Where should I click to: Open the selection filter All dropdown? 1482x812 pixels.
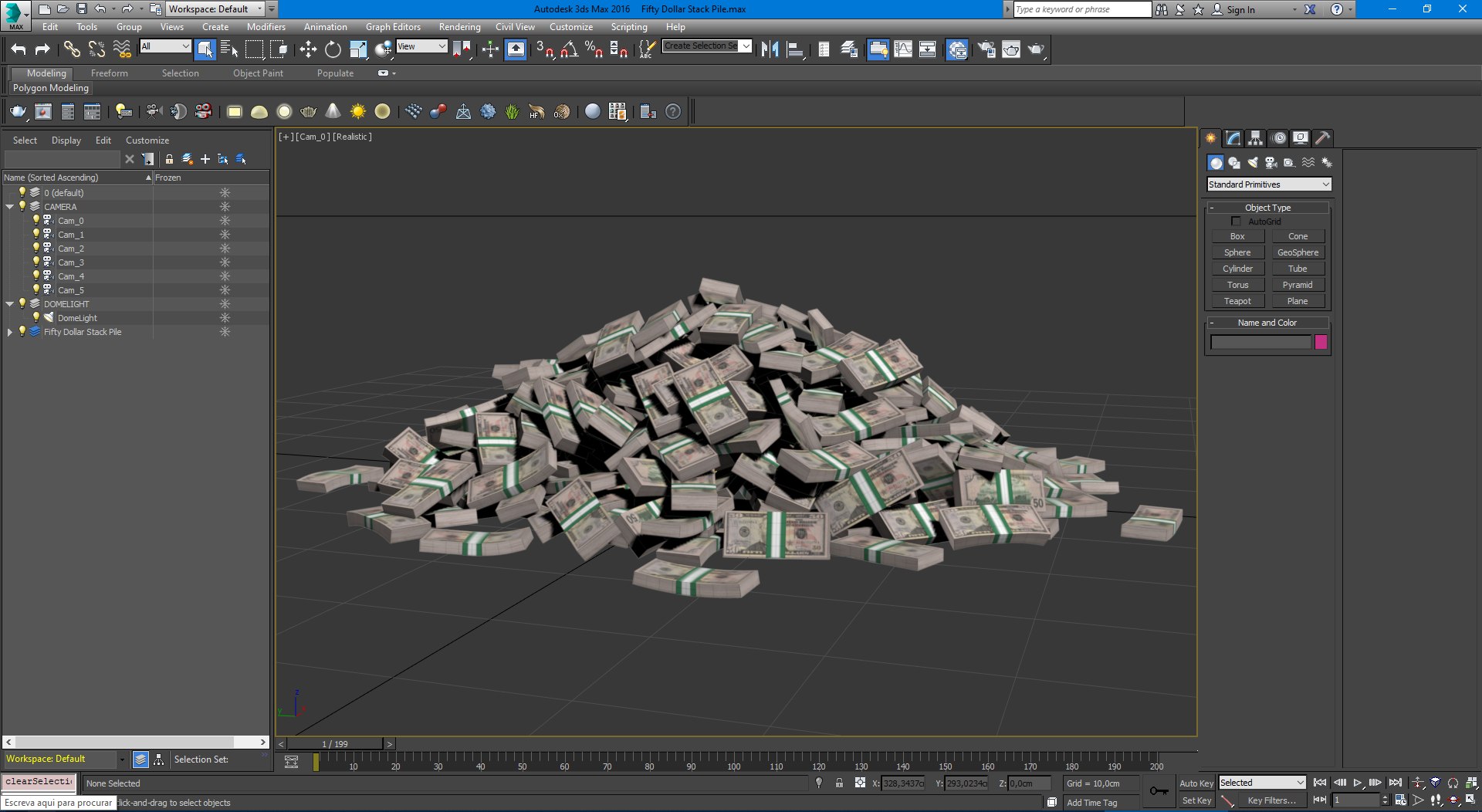(165, 46)
